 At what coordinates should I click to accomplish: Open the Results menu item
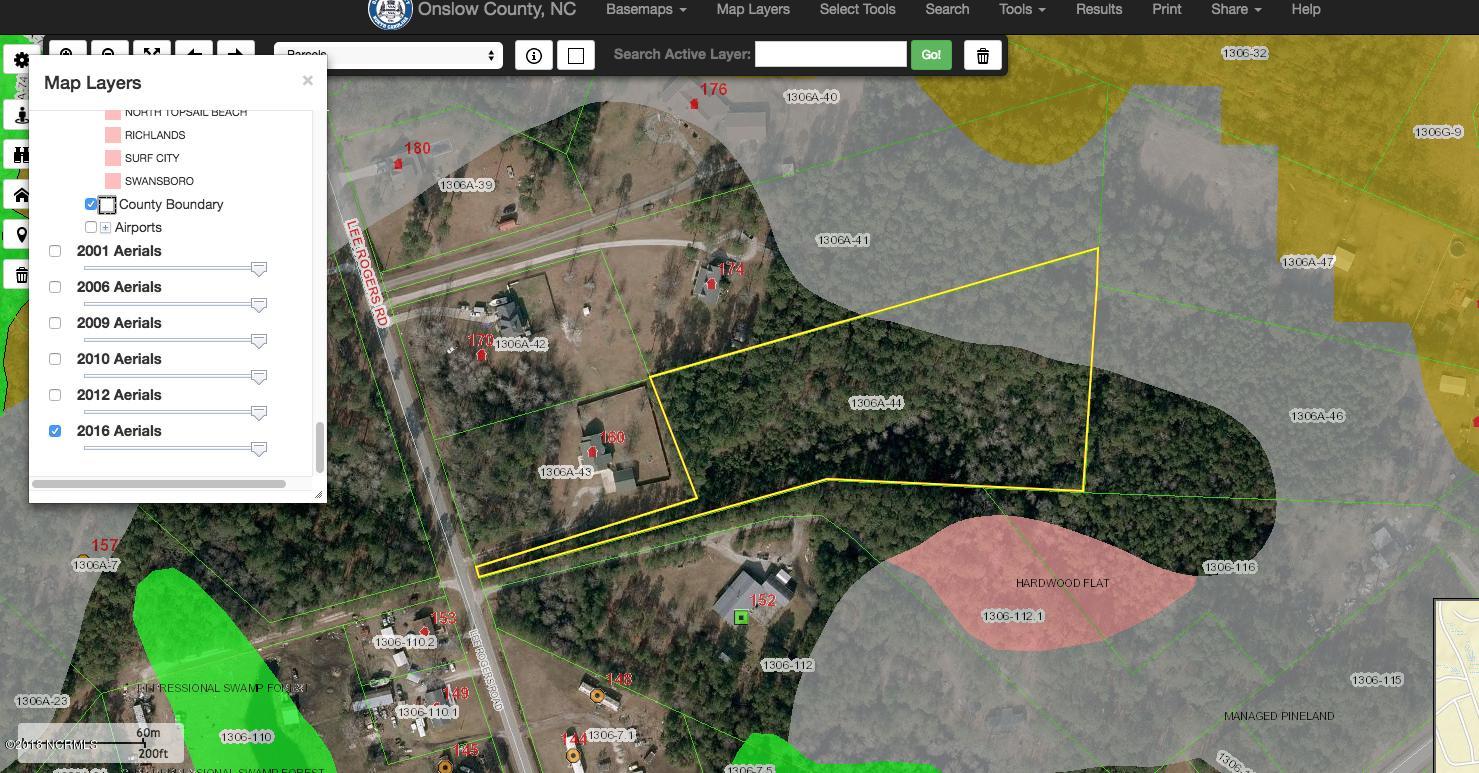click(1099, 9)
